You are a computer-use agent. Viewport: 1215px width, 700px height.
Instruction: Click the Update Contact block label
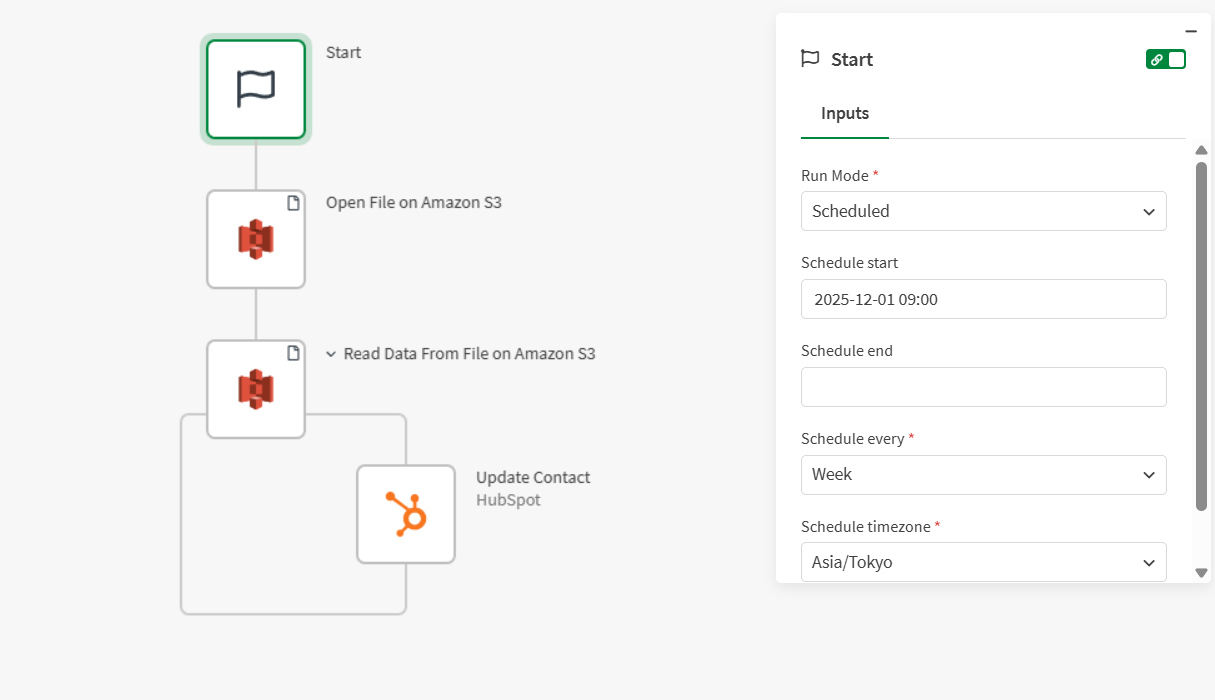tap(533, 478)
